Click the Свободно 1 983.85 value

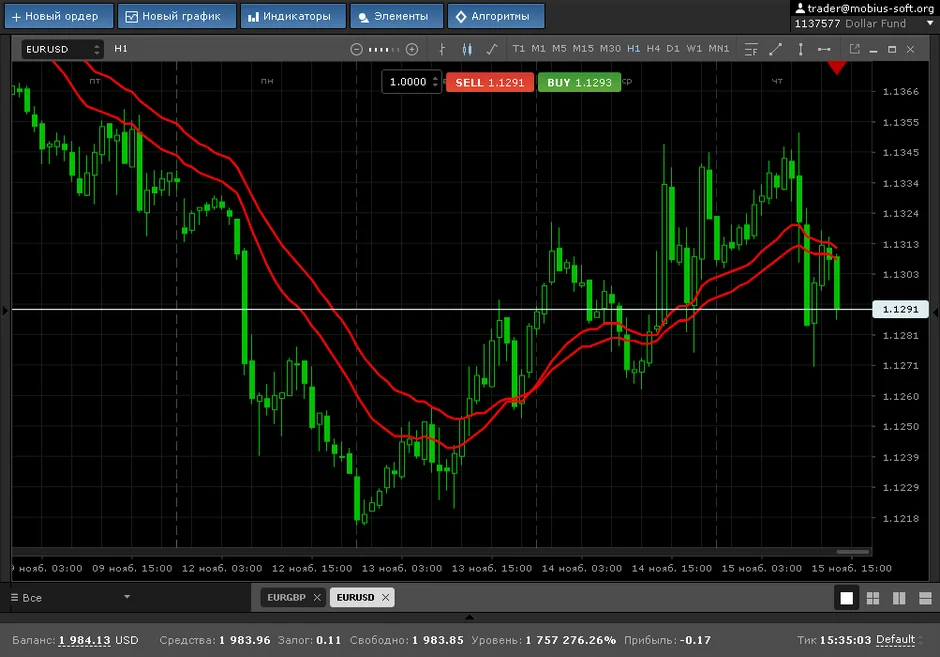coord(438,640)
